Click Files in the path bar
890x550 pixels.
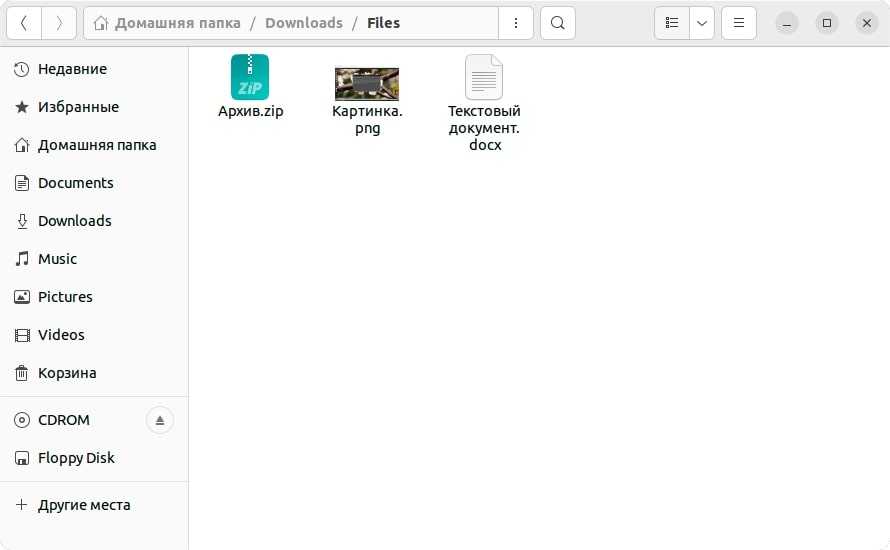pos(383,23)
